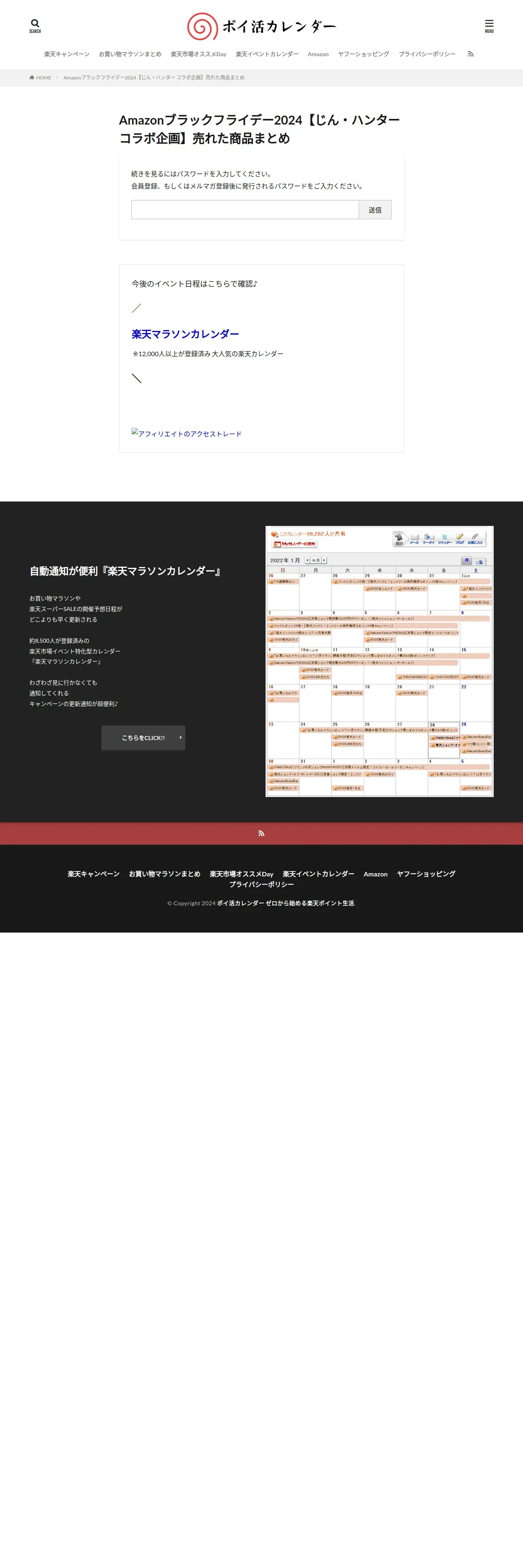Image resolution: width=523 pixels, height=1568 pixels.
Task: Click the RSS icon in red footer bar
Action: (x=261, y=833)
